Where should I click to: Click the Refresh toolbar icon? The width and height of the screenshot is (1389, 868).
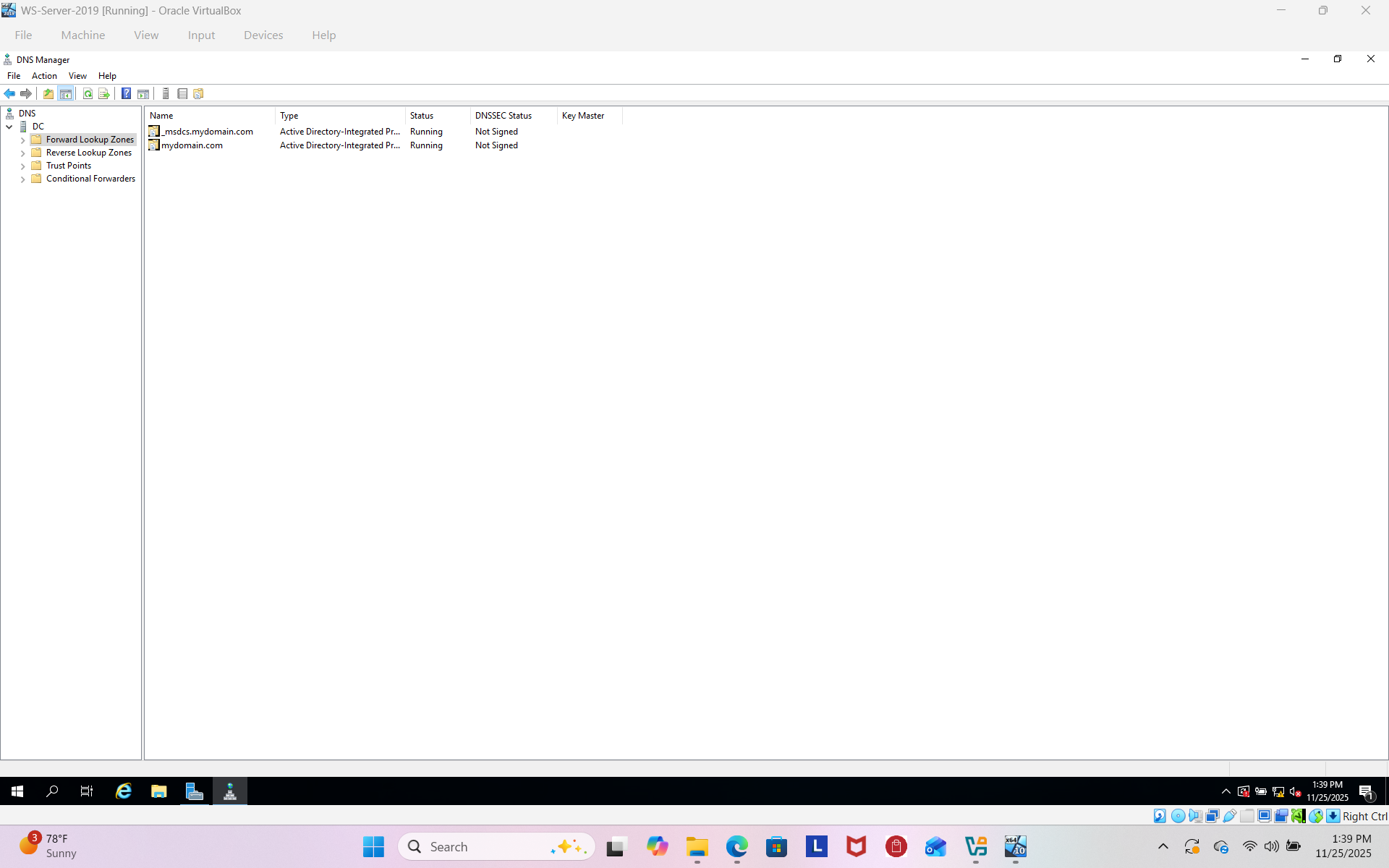coord(88,93)
